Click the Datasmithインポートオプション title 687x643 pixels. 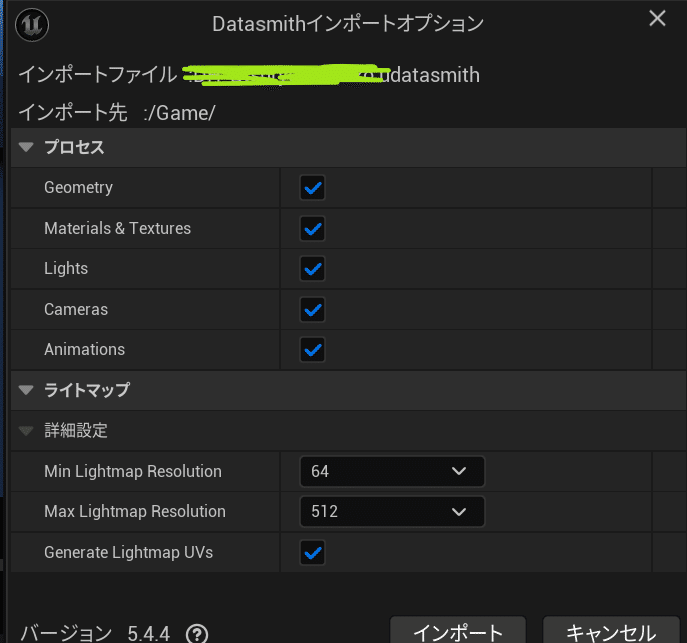pos(348,24)
